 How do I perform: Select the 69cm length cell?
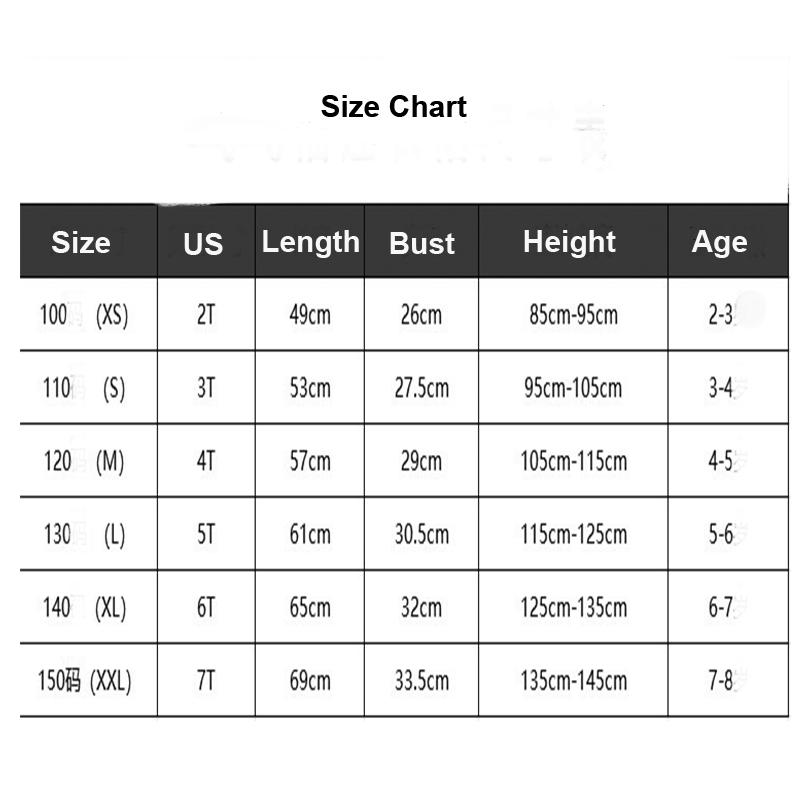[x=310, y=681]
